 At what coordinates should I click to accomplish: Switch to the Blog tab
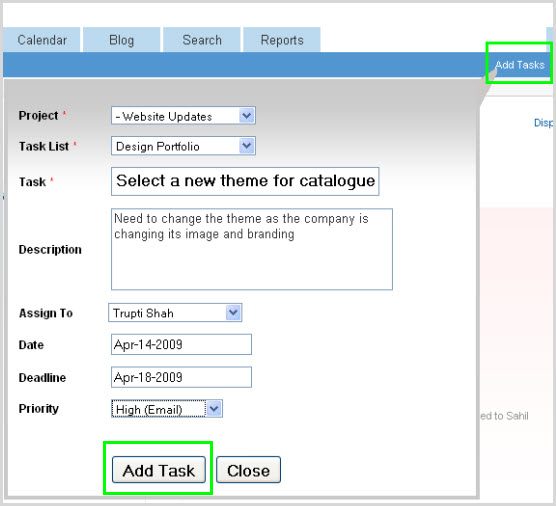(122, 40)
